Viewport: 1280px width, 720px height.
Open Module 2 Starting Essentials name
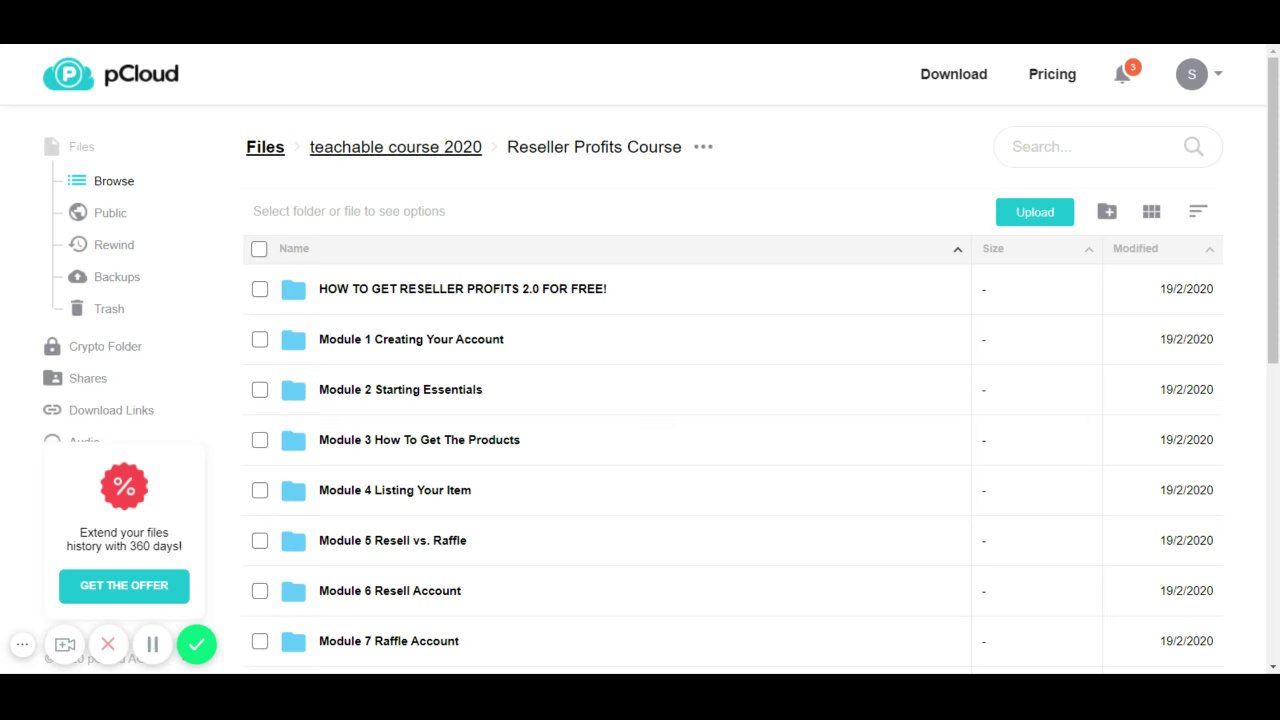tap(400, 390)
